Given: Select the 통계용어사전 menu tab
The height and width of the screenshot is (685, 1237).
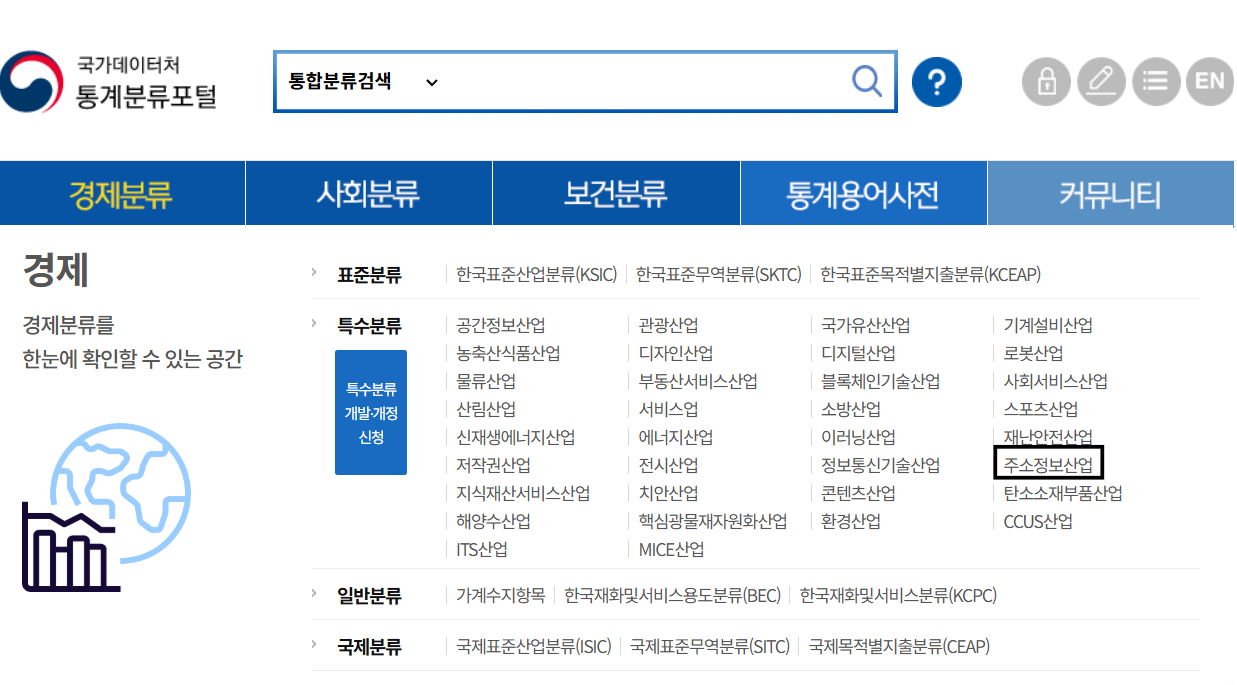Looking at the screenshot, I should [863, 194].
